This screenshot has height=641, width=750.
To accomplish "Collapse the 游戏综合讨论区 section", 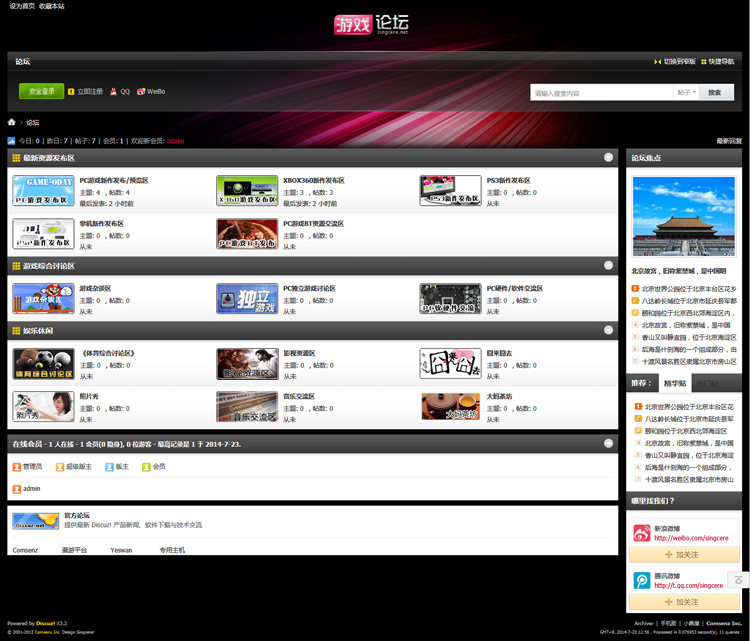I will [609, 266].
